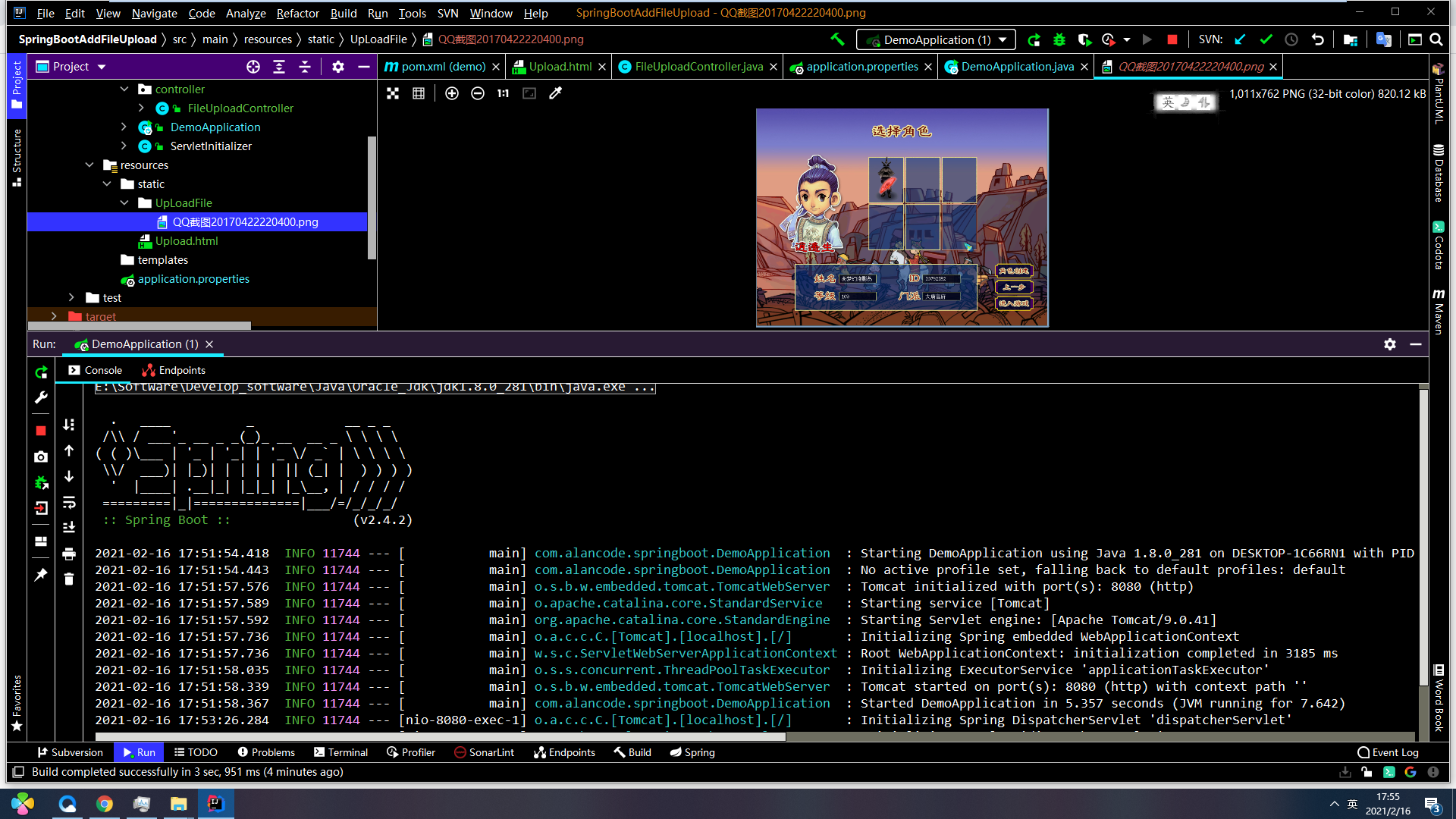The width and height of the screenshot is (1456, 819).
Task: Open the Event Log button
Action: (x=1388, y=752)
